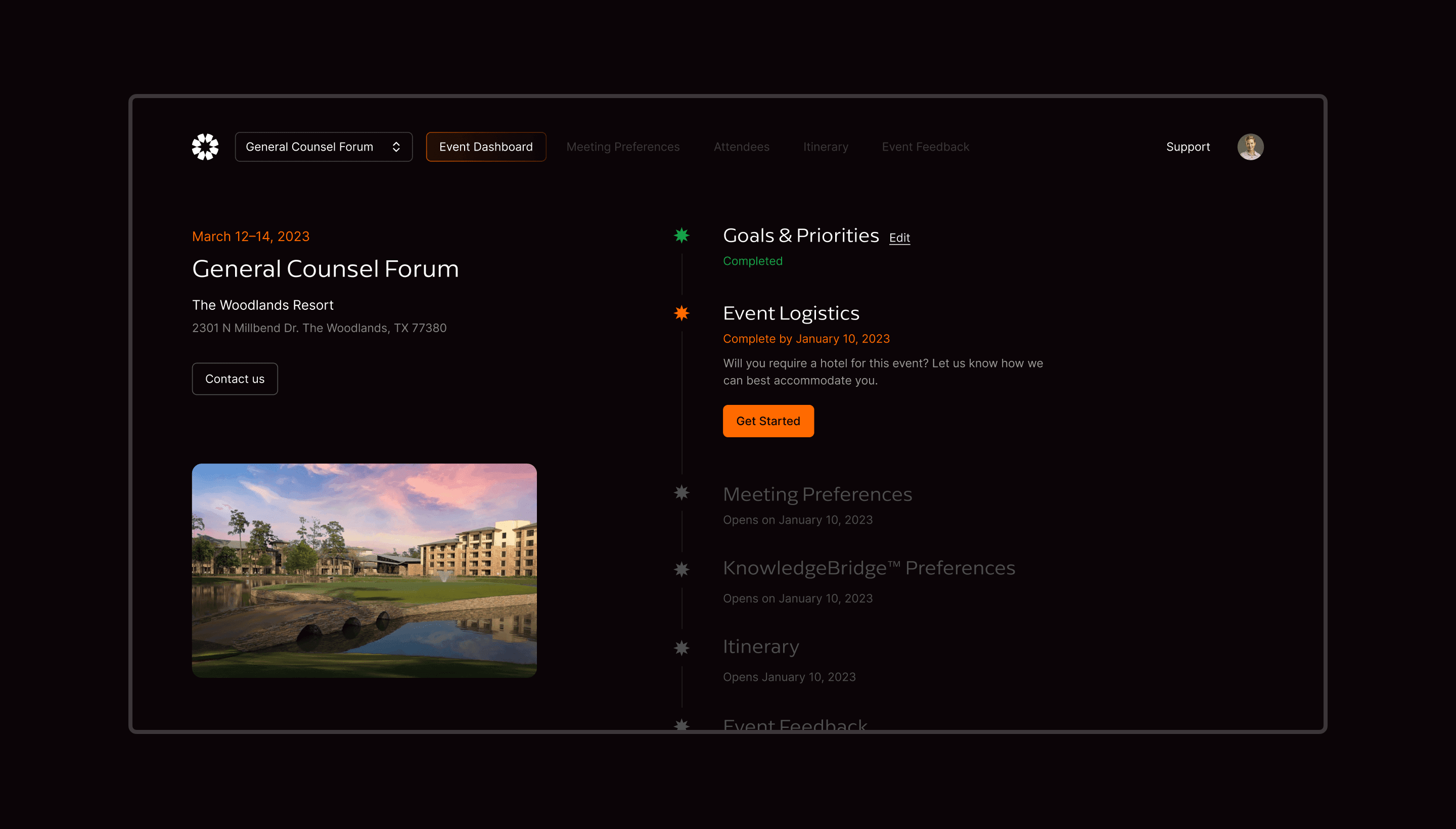Screen dimensions: 1456x829
Task: Click Edit next to Goals & Priorities
Action: [899, 238]
